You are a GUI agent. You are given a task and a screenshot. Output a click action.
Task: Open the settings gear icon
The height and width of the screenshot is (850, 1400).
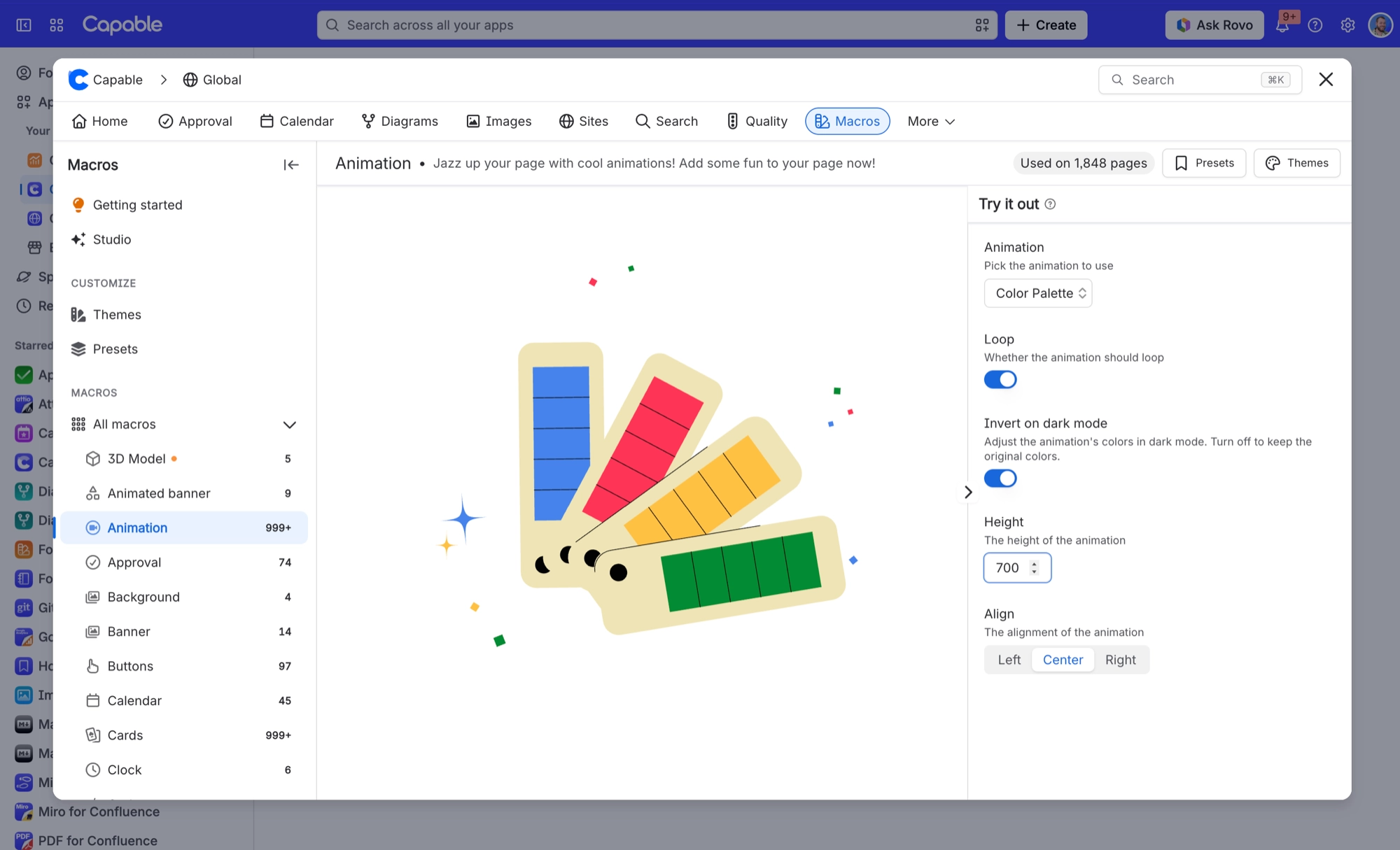1347,25
